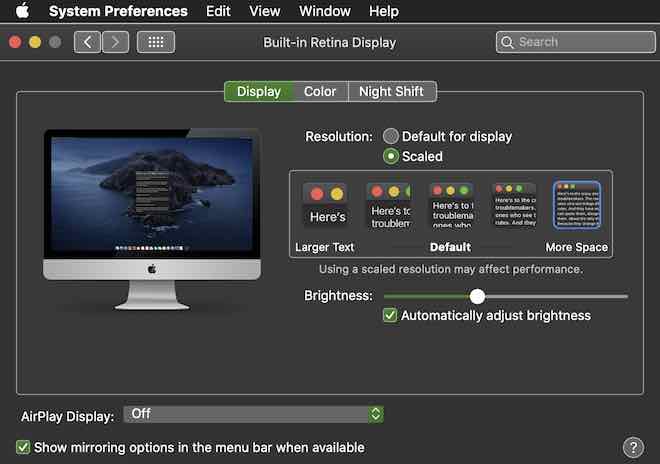Click the Brightness slider knob
Image resolution: width=660 pixels, height=464 pixels.
click(477, 296)
